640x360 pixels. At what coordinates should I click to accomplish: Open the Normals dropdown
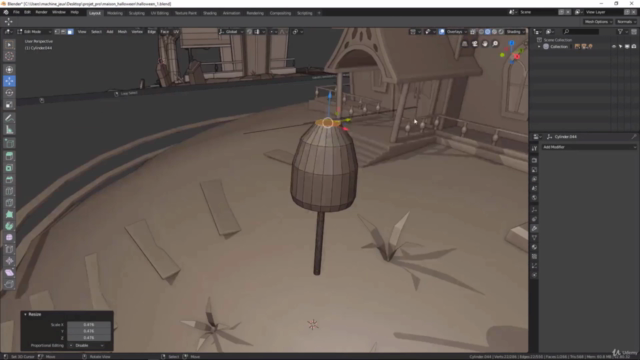pyautogui.click(x=626, y=22)
